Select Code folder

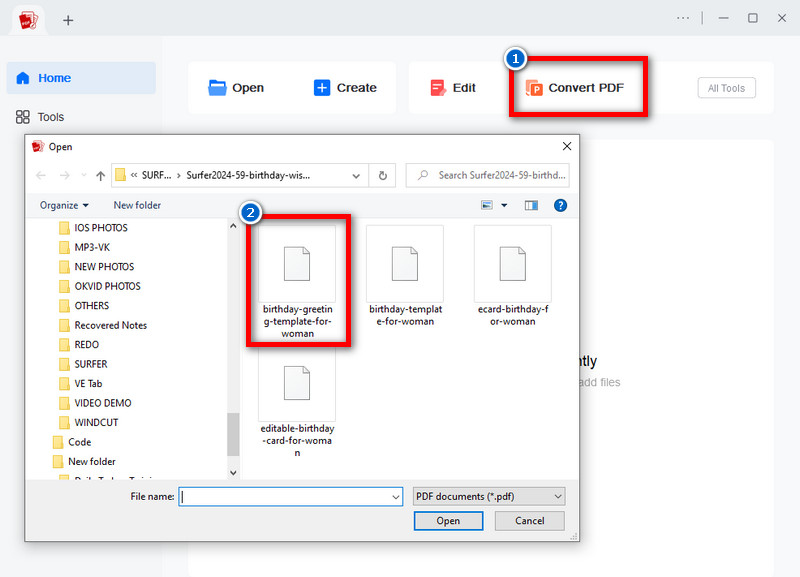(72, 442)
